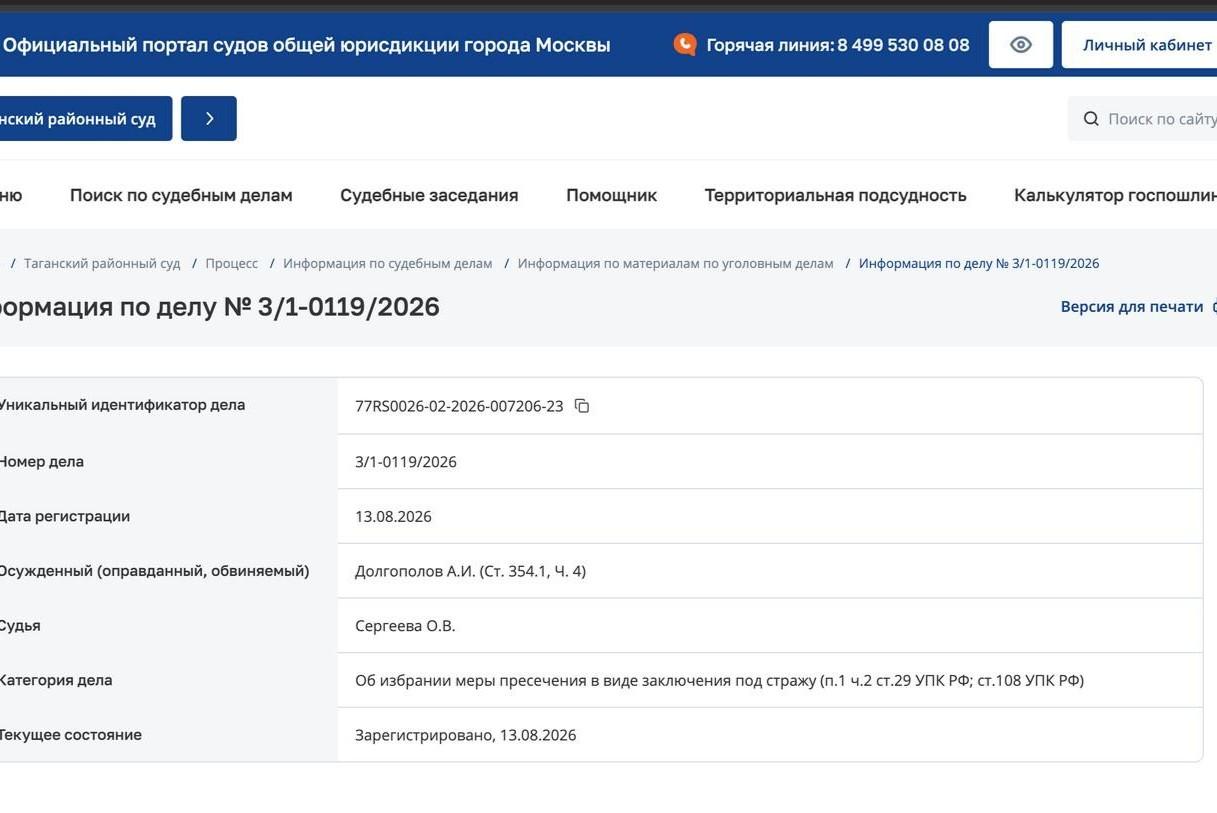Follow the Процесс breadcrumb link
This screenshot has height=813, width=1217.
(x=232, y=263)
